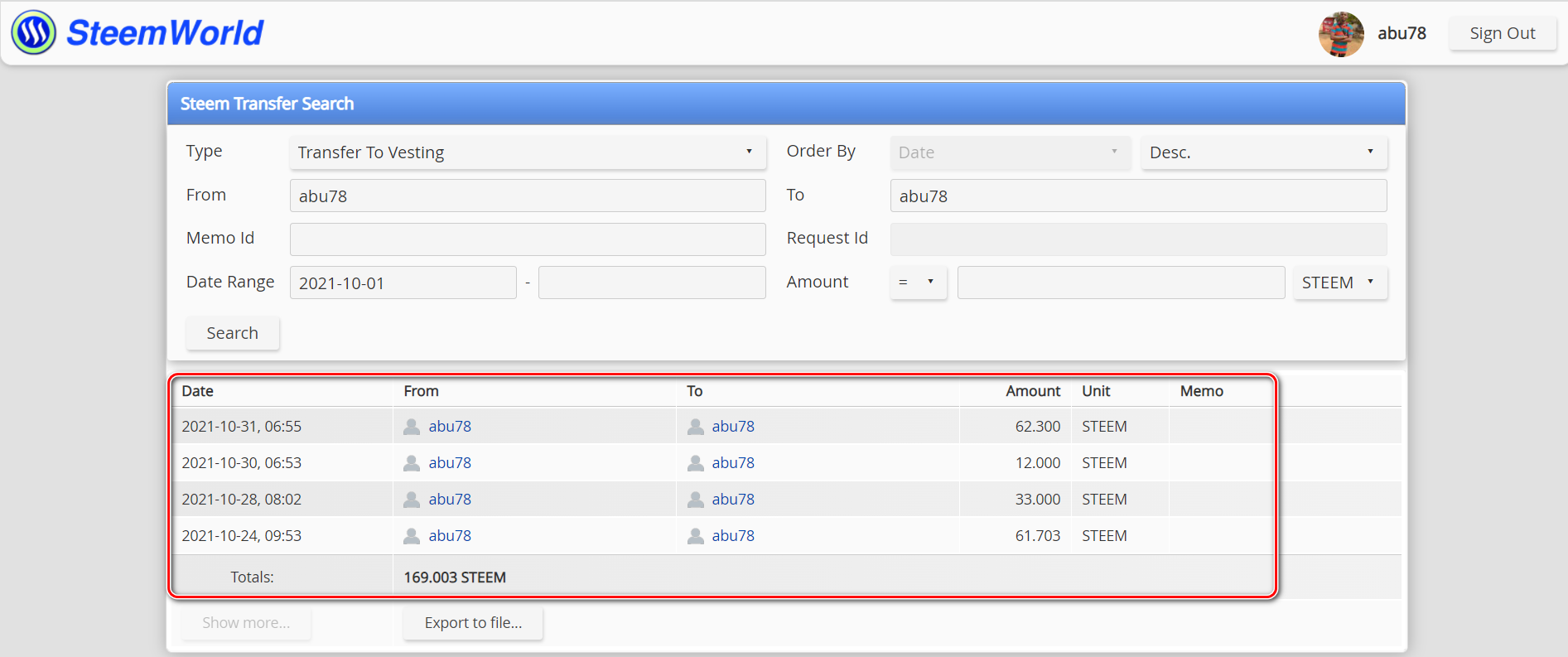The image size is (1568, 657).
Task: Click STEEM unit in the 61.703 row
Action: (1104, 536)
